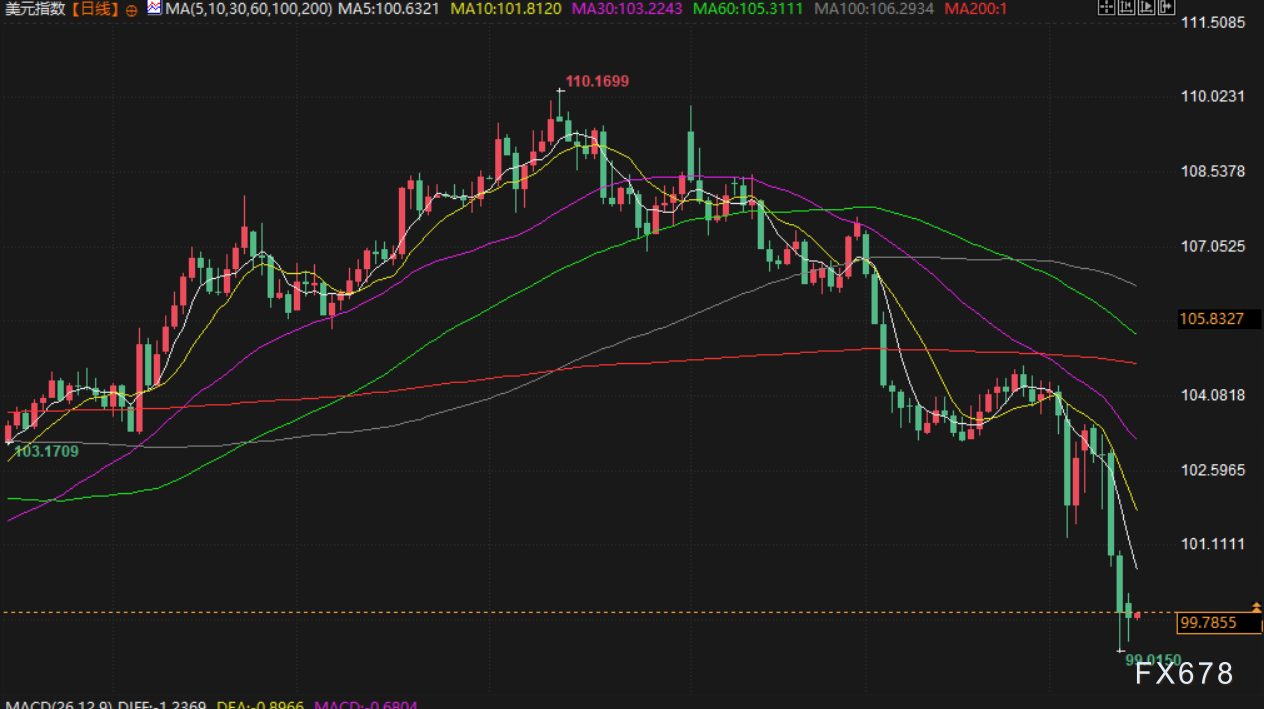1264x709 pixels.
Task: Click the DEA:-0.8966 value
Action: point(262,704)
